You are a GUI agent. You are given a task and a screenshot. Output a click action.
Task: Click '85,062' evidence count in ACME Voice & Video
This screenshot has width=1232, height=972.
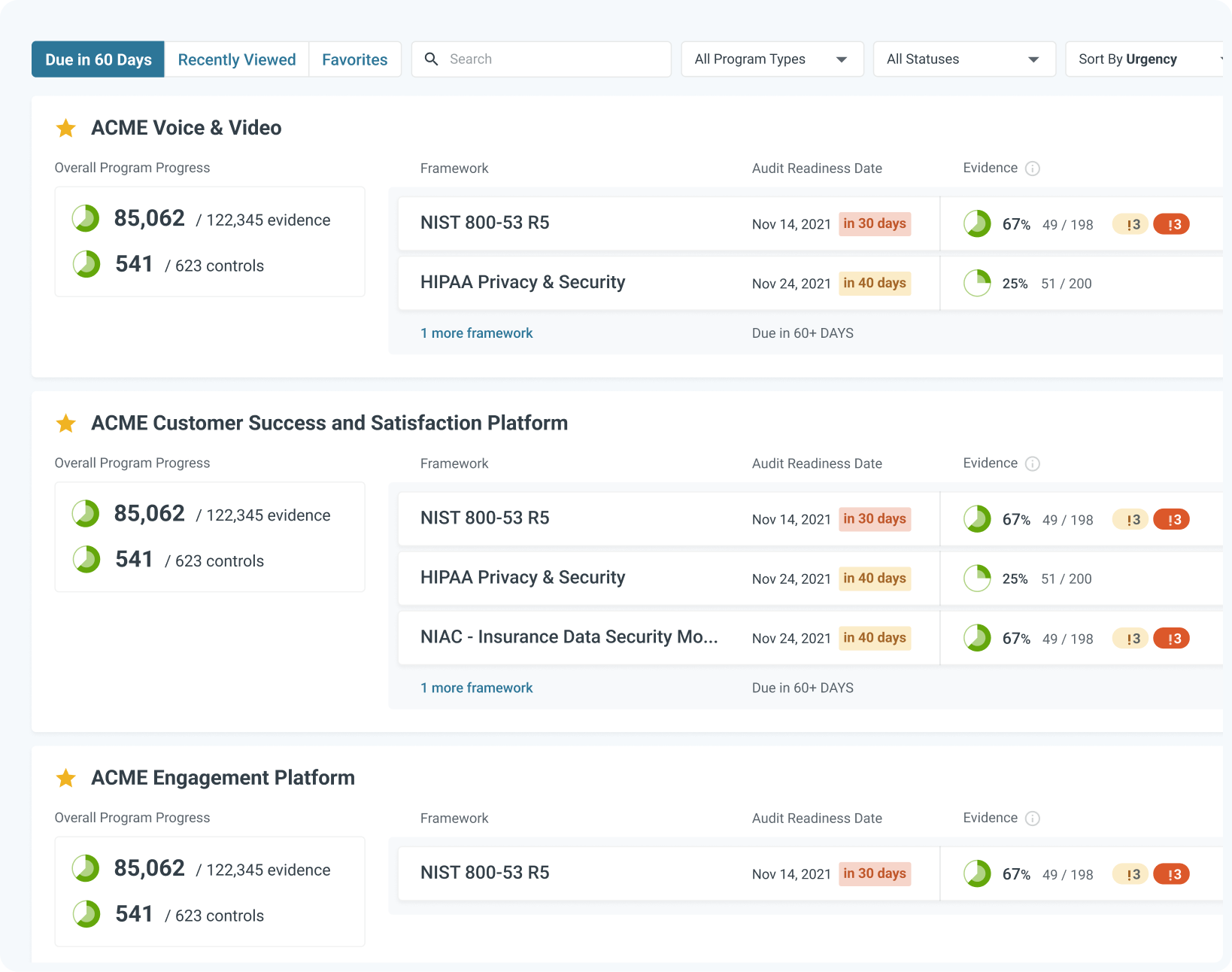coord(149,218)
